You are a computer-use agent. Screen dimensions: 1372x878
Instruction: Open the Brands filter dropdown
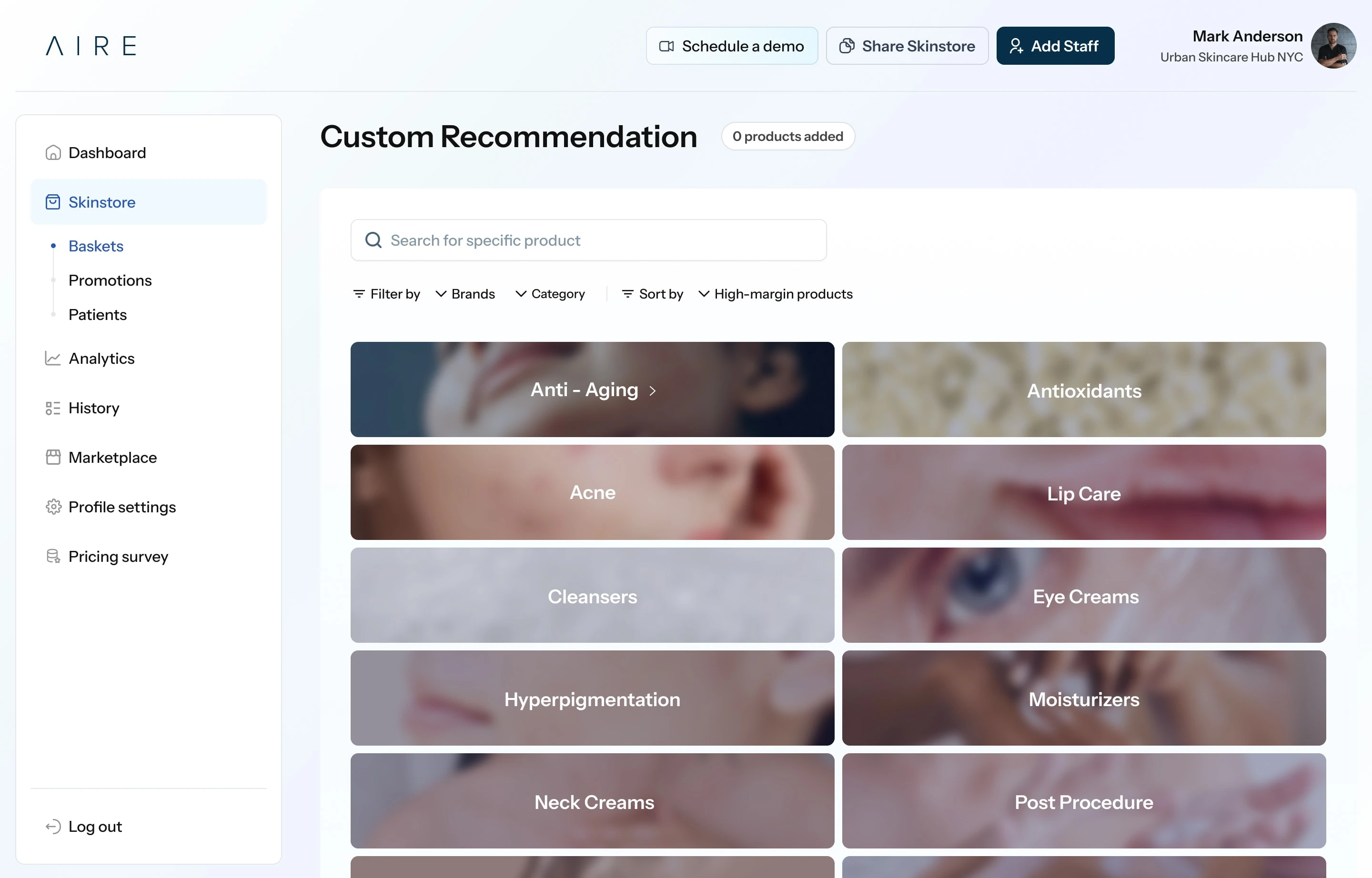pos(465,294)
